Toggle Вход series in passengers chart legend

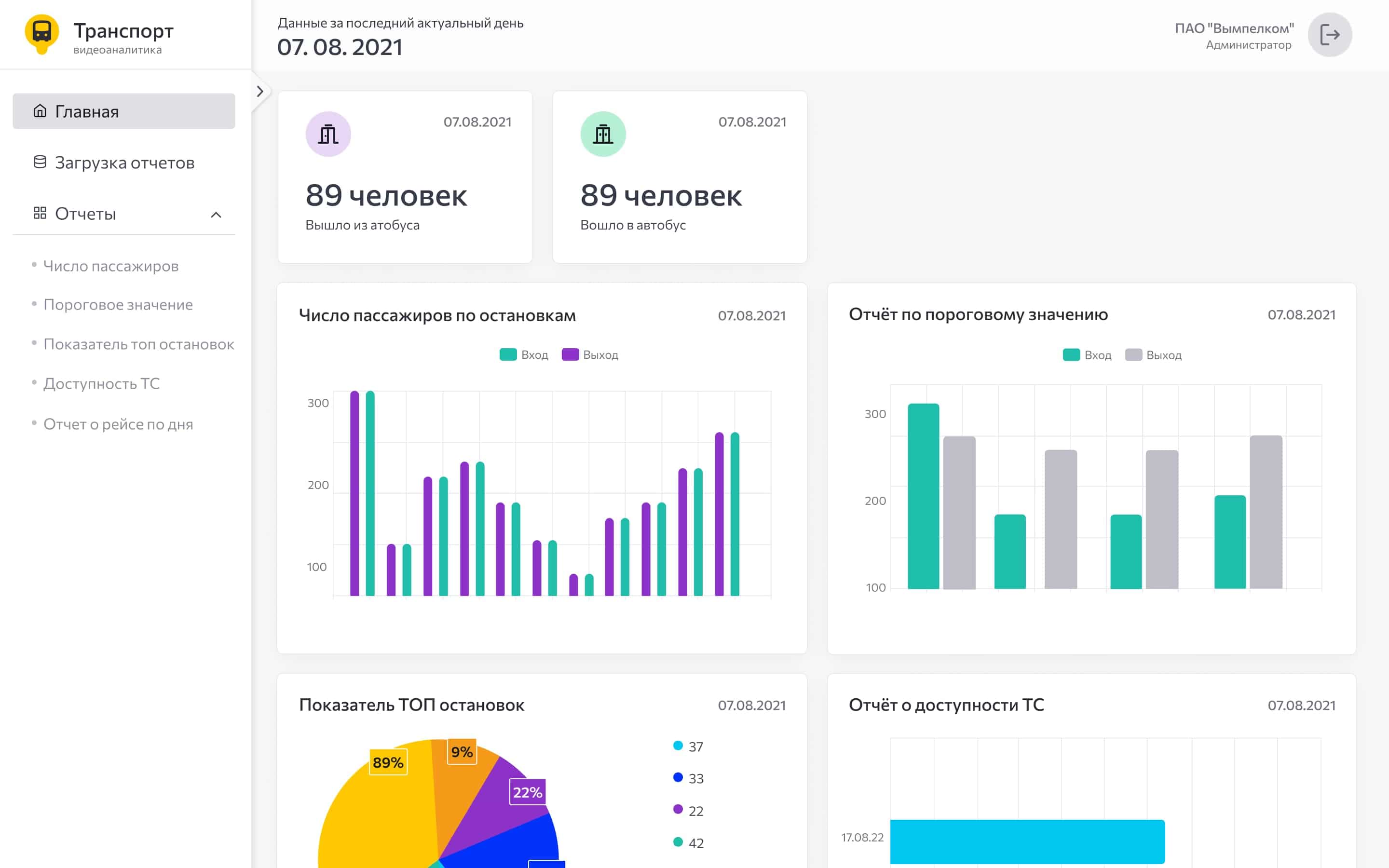tap(523, 355)
